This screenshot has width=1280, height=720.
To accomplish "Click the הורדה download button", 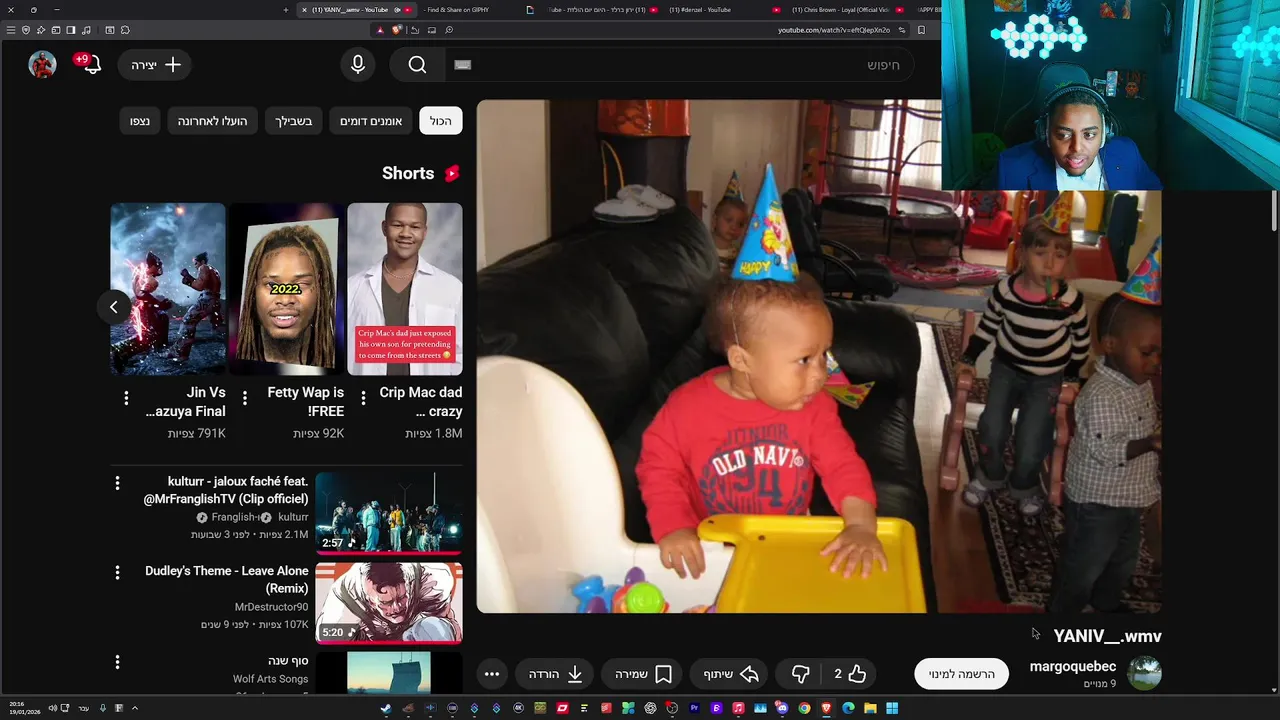I will pos(556,674).
